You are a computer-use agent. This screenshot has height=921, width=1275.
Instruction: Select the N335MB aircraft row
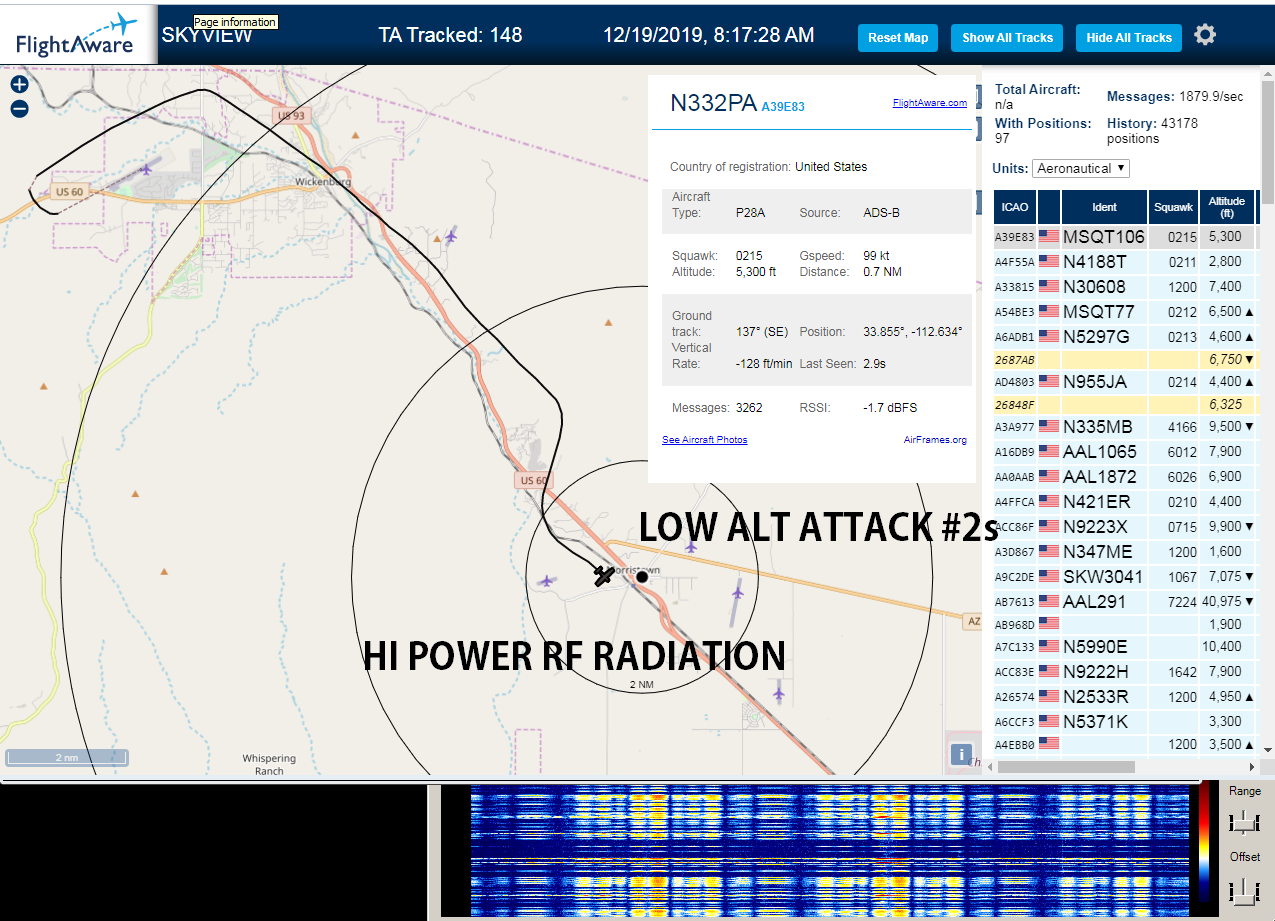click(x=1125, y=426)
